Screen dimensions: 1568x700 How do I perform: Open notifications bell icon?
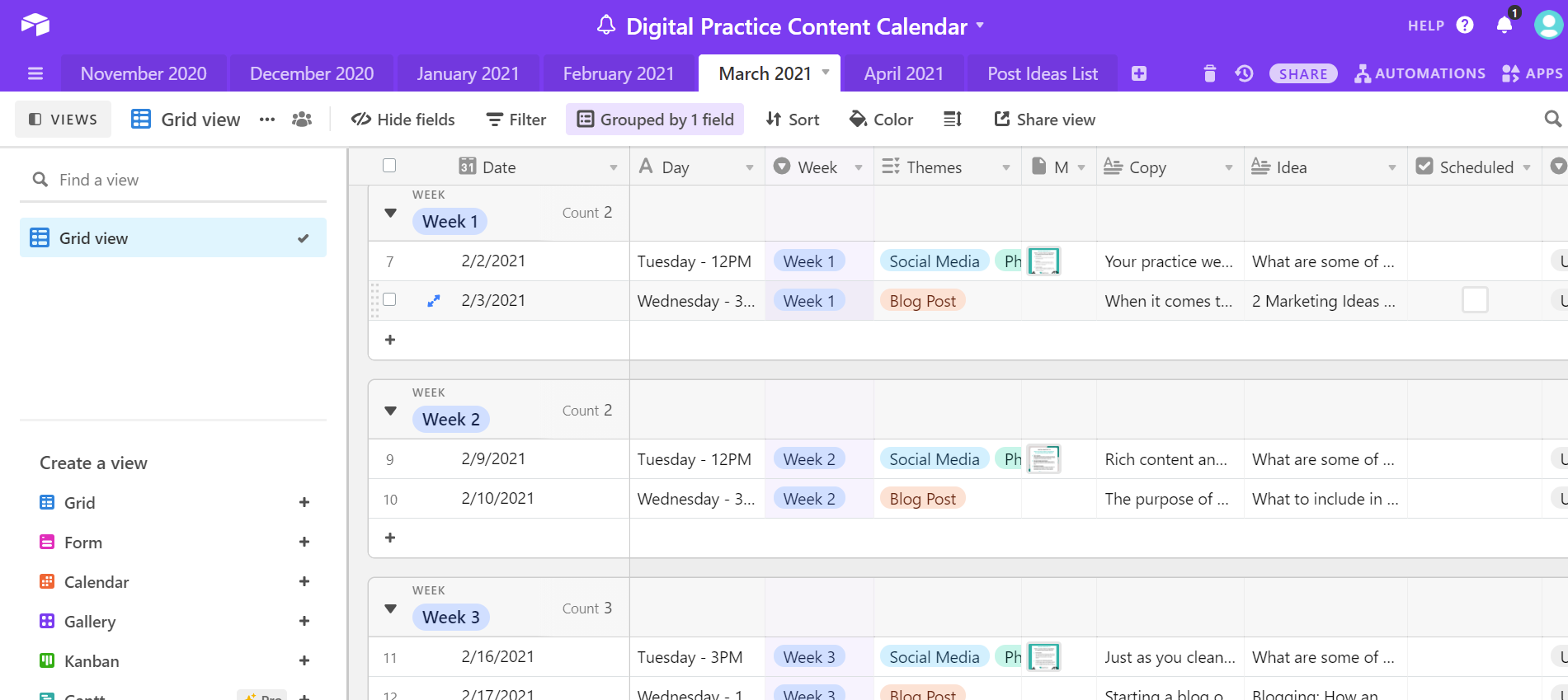(1504, 26)
